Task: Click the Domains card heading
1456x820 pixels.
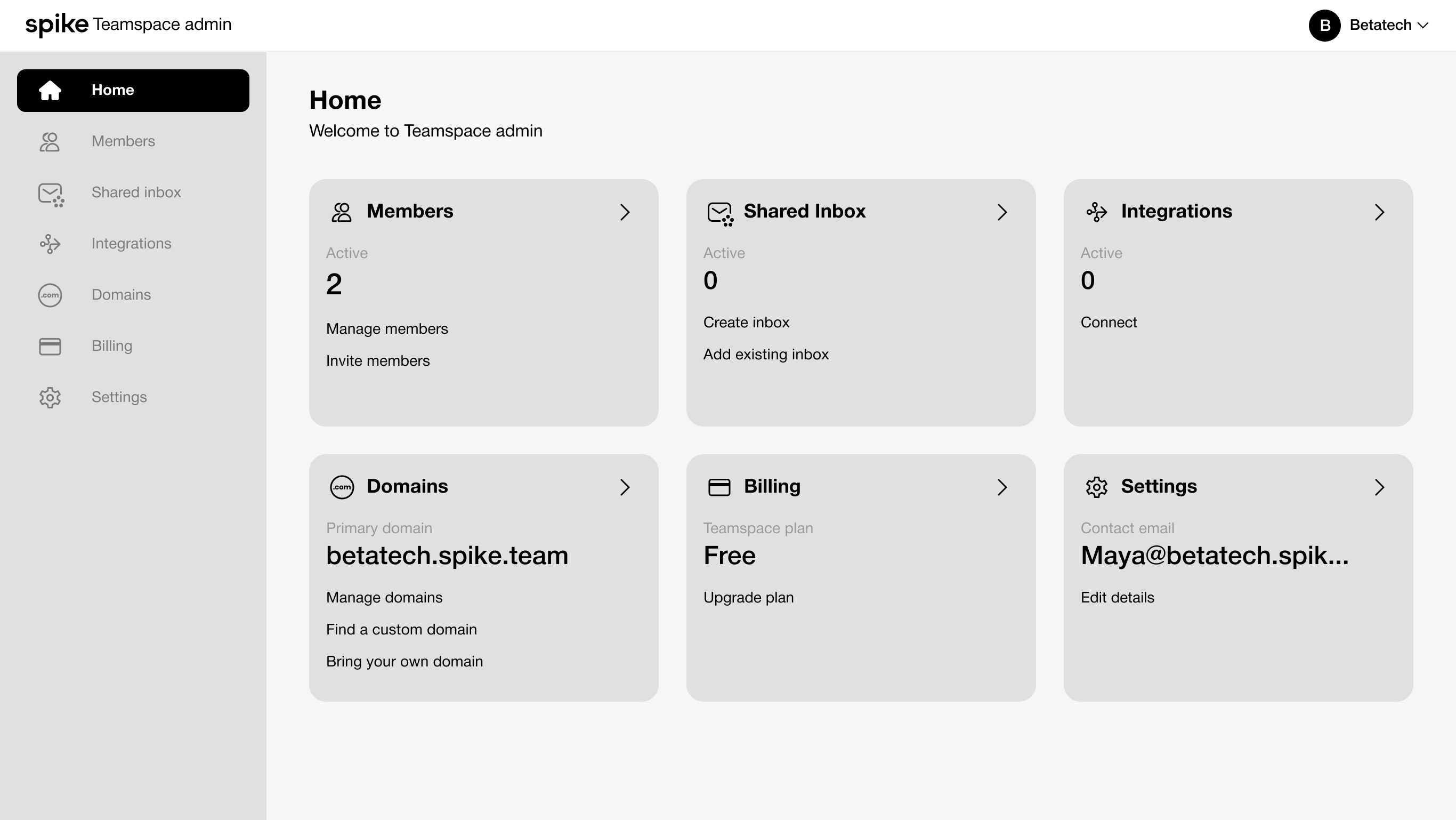Action: [407, 486]
